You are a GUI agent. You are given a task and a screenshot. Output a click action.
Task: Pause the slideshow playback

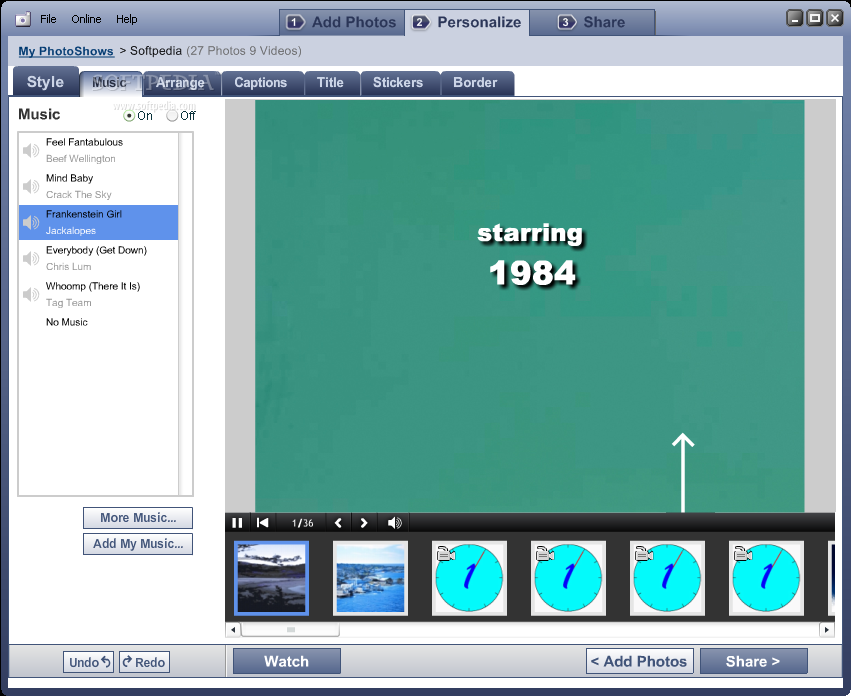tap(237, 523)
